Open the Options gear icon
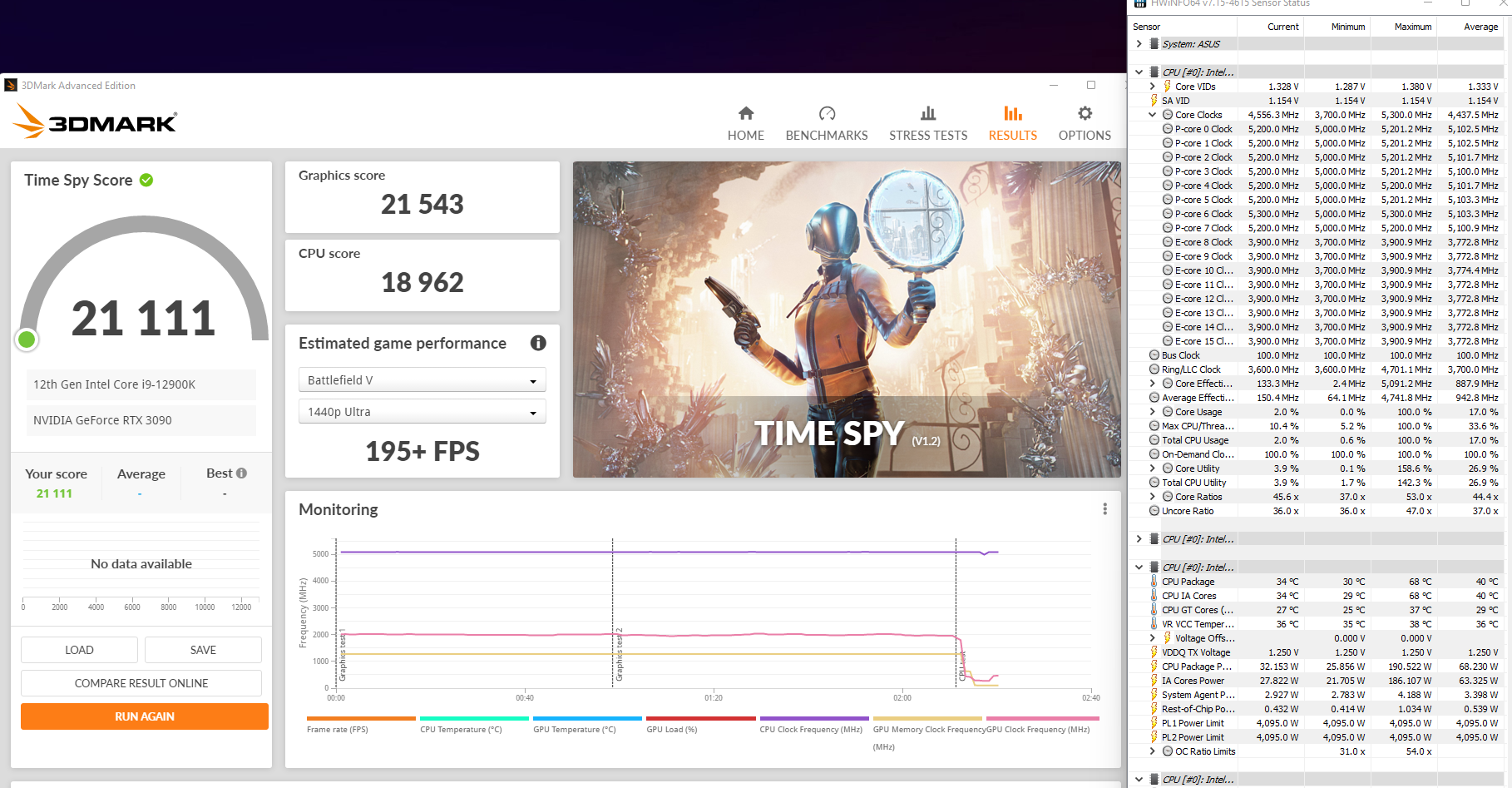This screenshot has height=788, width=1512. click(1085, 113)
